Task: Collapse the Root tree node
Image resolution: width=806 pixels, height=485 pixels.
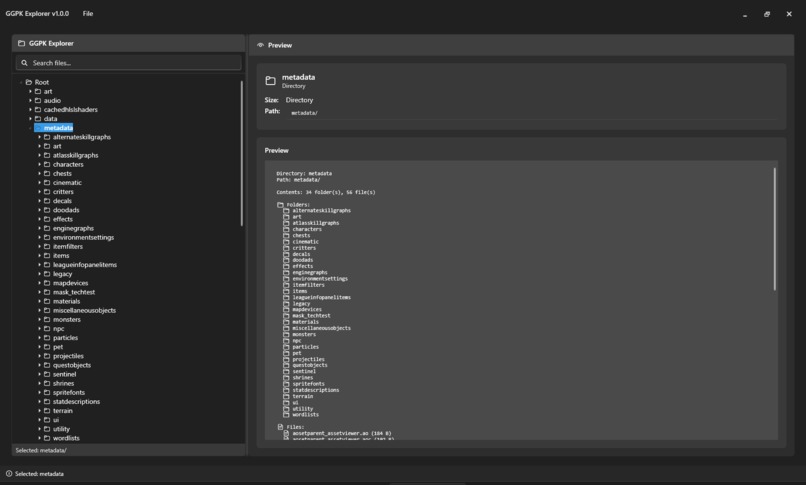Action: point(21,82)
